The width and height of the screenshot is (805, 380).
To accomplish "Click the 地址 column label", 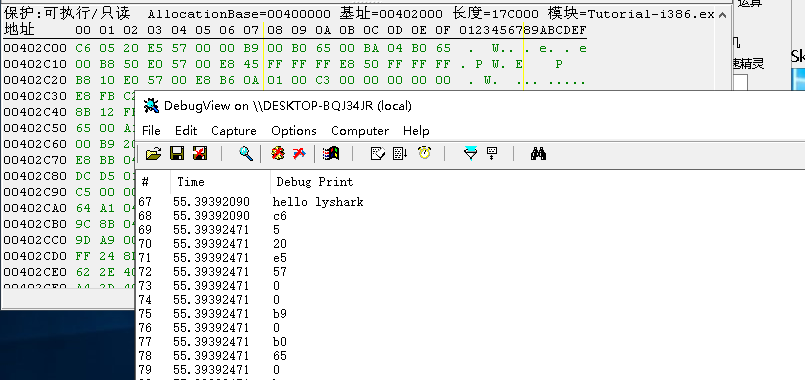I will [19, 30].
